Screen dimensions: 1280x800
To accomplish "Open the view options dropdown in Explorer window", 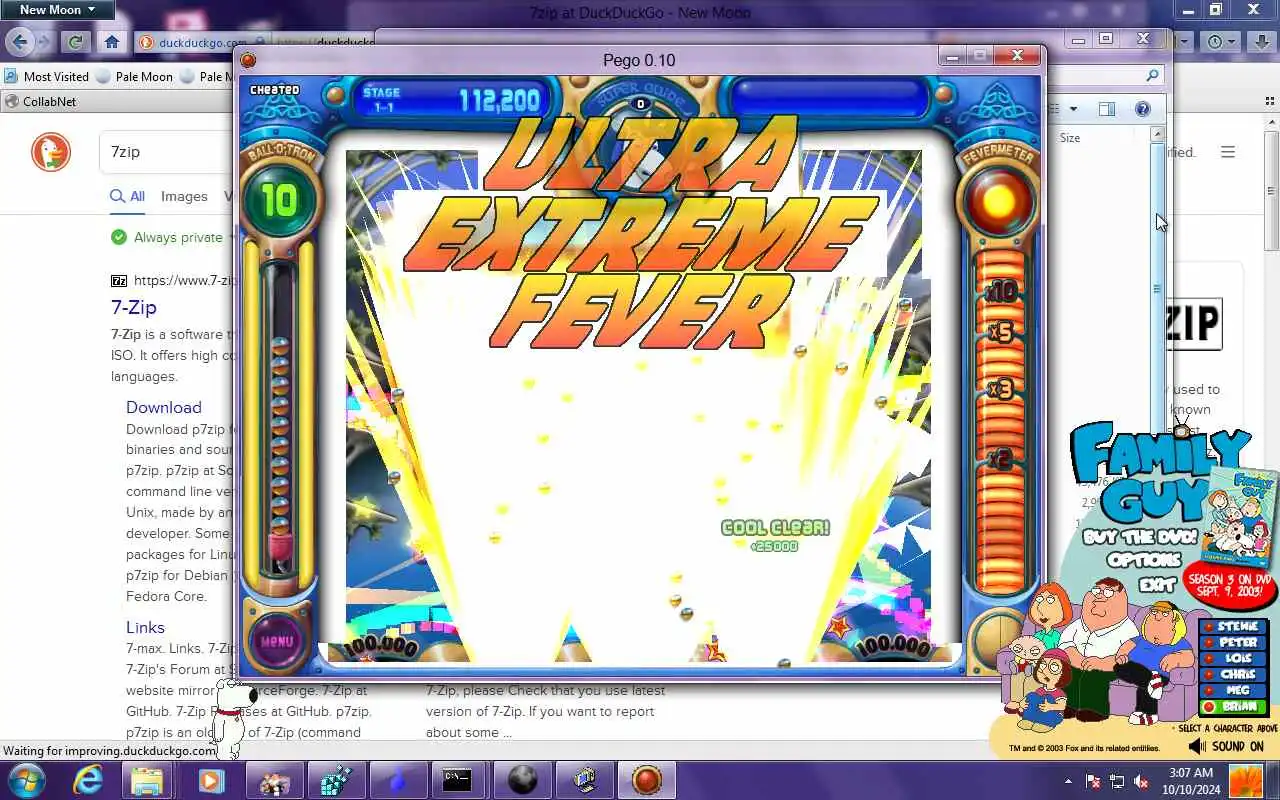I will coord(1074,109).
